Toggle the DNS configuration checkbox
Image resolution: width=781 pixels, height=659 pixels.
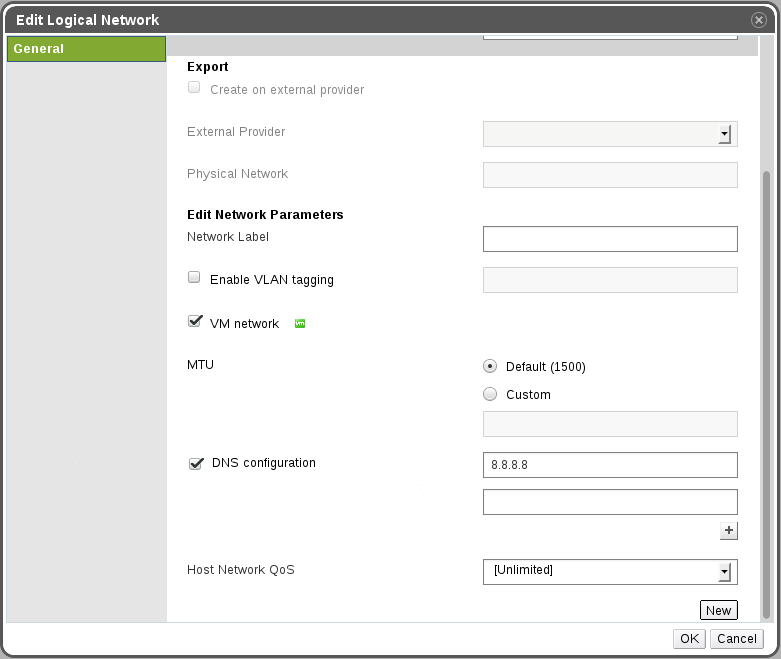[x=196, y=463]
